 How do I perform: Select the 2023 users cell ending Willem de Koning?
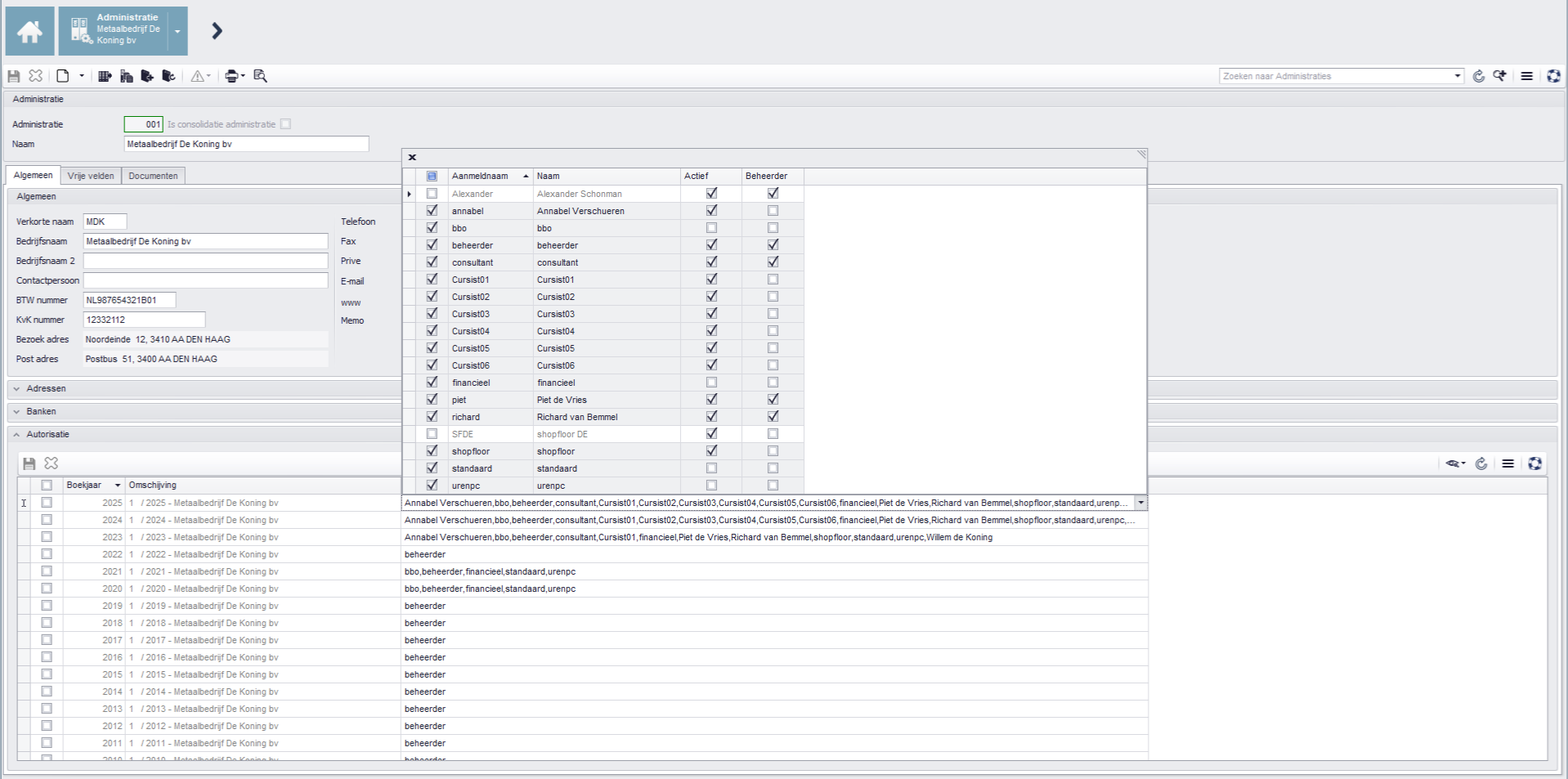774,537
